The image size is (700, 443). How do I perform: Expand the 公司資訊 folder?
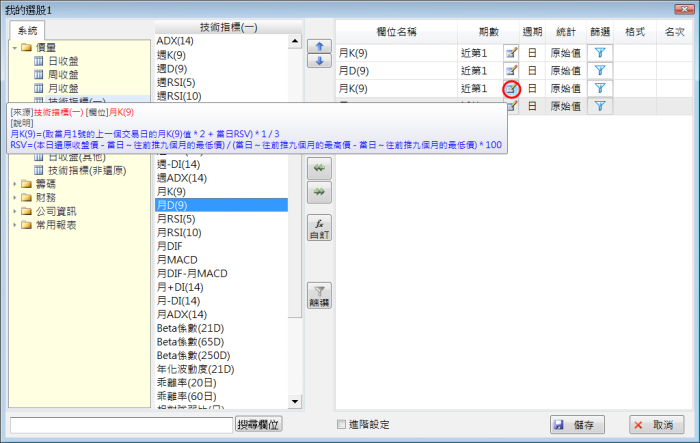(x=15, y=211)
